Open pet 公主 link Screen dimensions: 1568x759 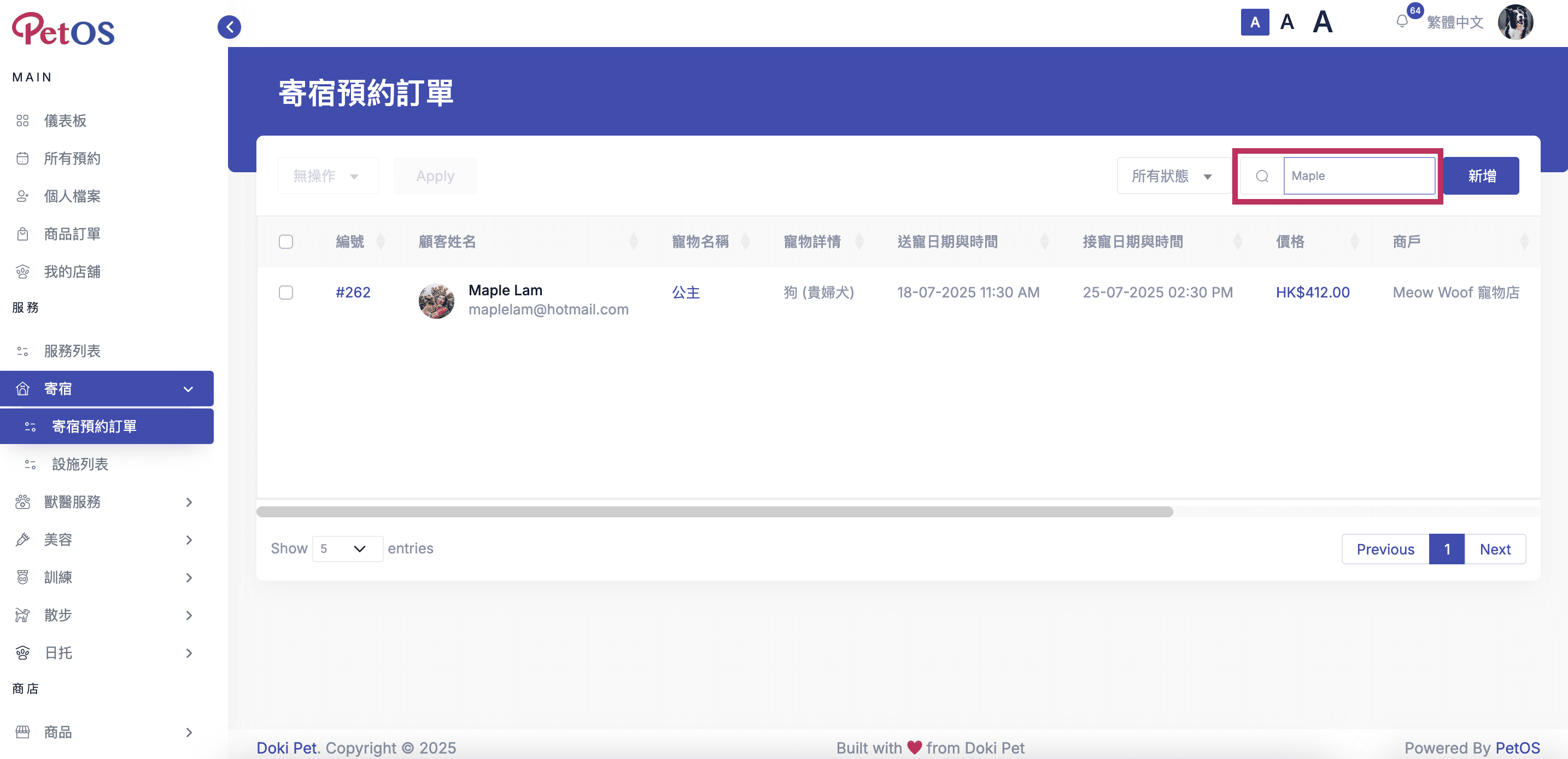pos(686,293)
